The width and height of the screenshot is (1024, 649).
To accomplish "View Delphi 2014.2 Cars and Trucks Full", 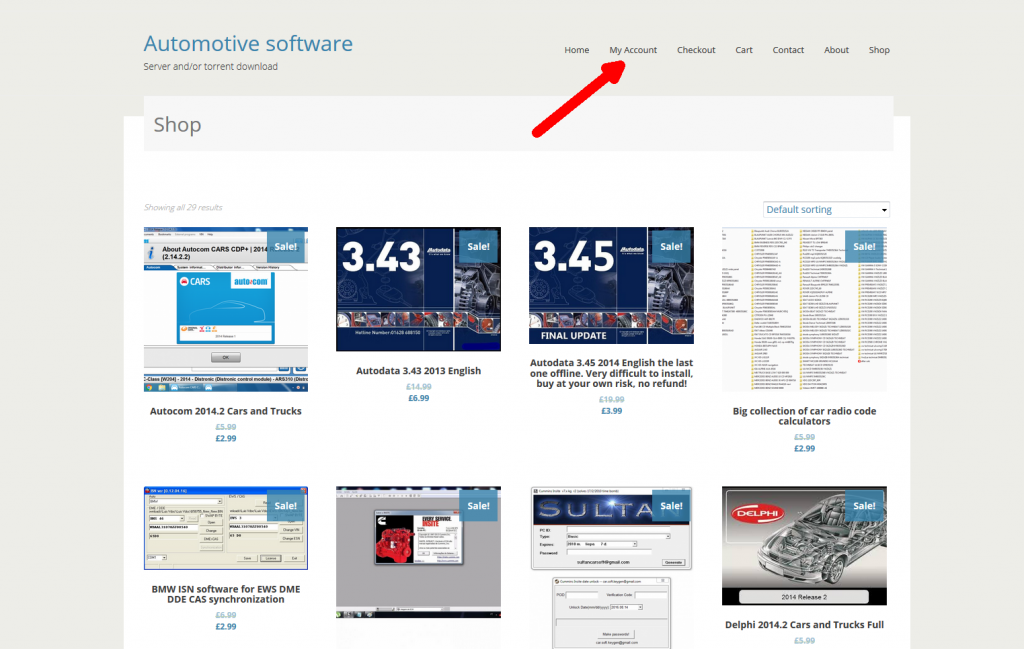I will (804, 623).
